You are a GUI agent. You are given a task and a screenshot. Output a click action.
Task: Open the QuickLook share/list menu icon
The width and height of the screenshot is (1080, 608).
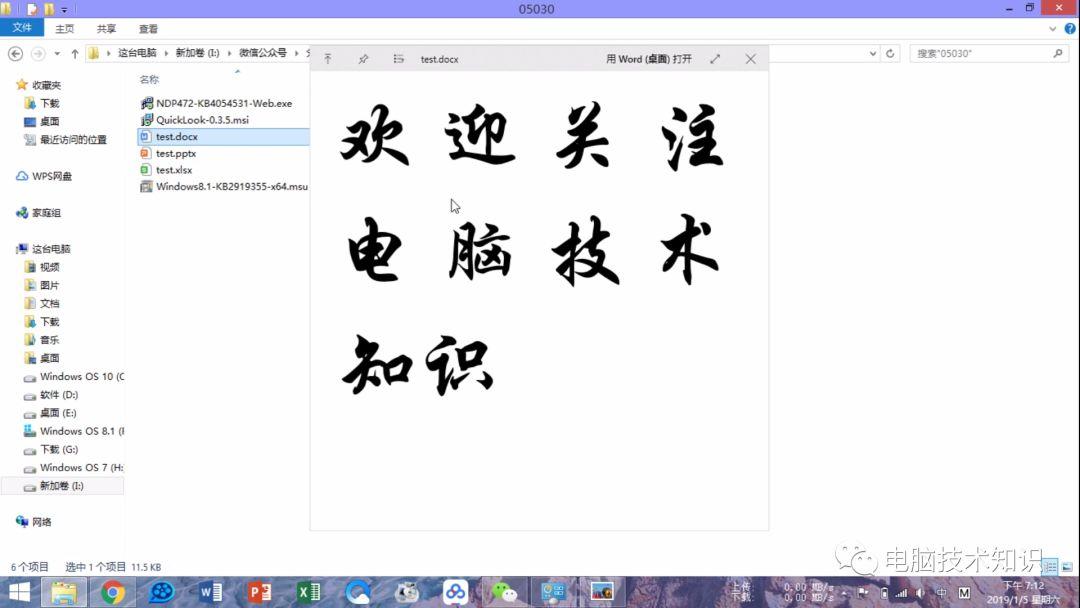point(399,59)
